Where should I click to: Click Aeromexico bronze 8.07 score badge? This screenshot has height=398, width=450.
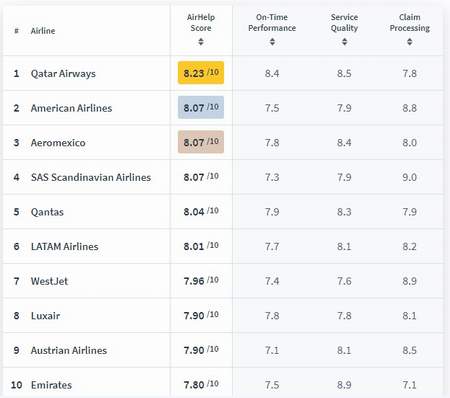point(201,142)
